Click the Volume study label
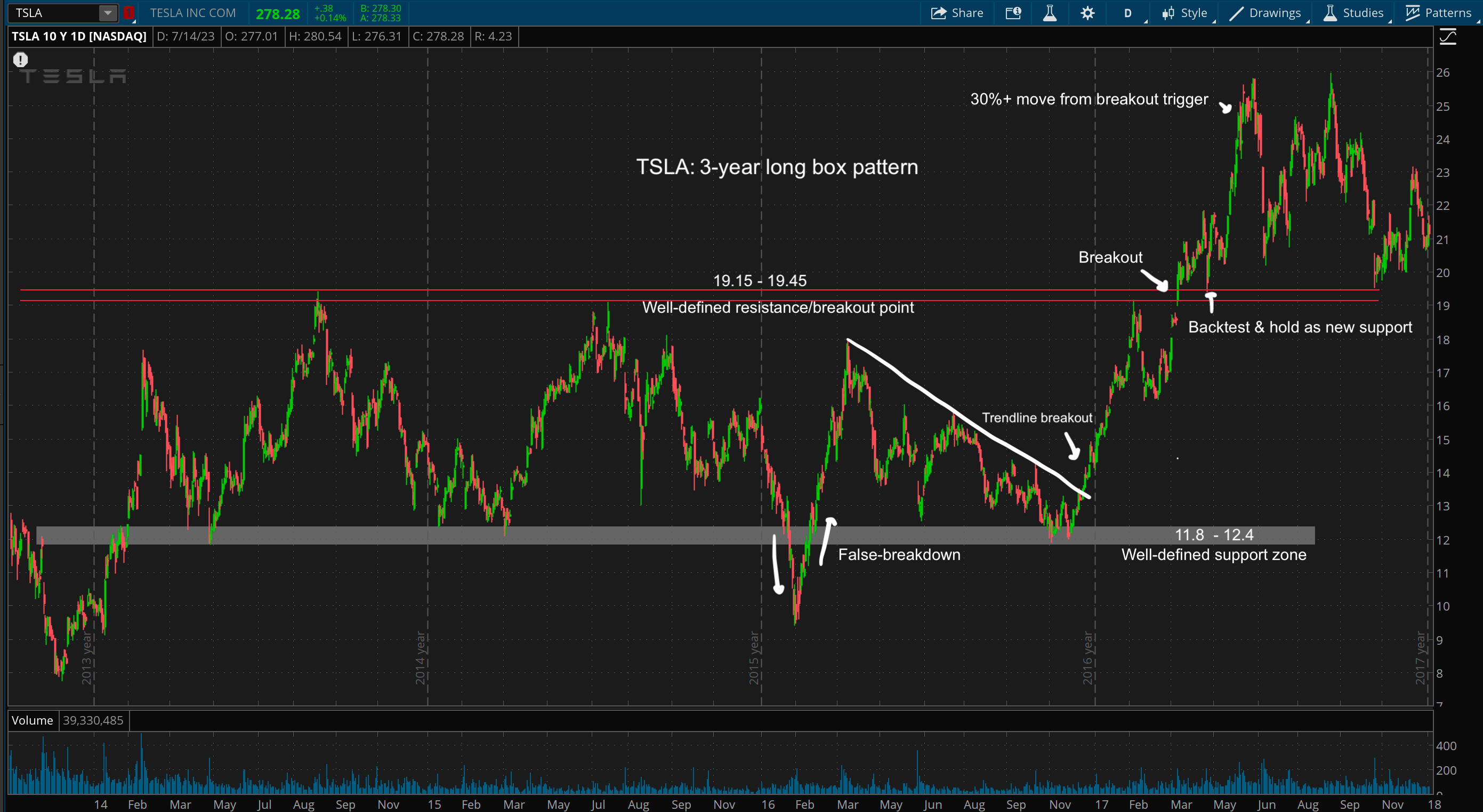Screen dimensions: 1483x812 [32, 720]
